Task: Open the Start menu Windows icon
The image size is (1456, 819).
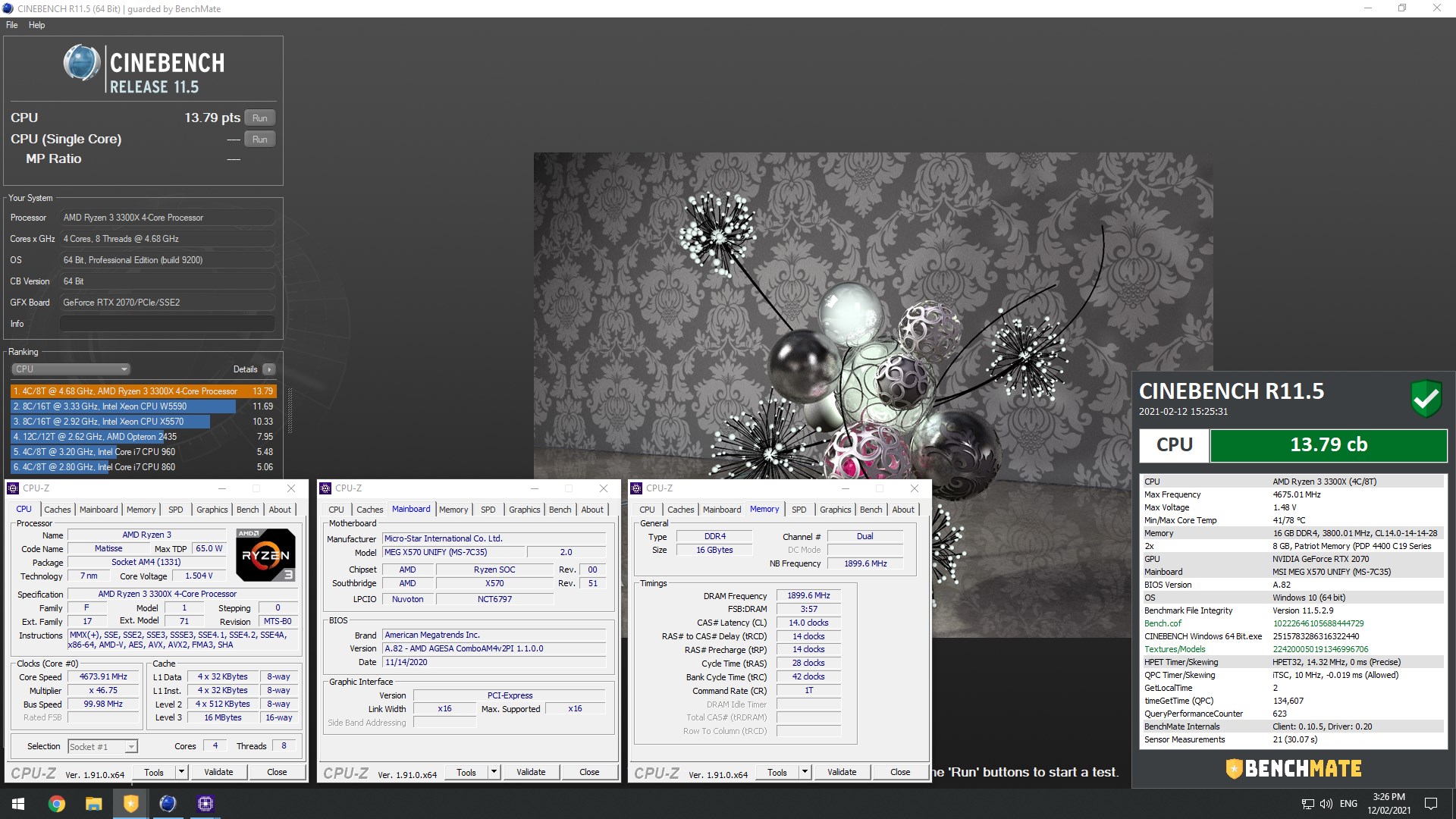Action: click(18, 803)
